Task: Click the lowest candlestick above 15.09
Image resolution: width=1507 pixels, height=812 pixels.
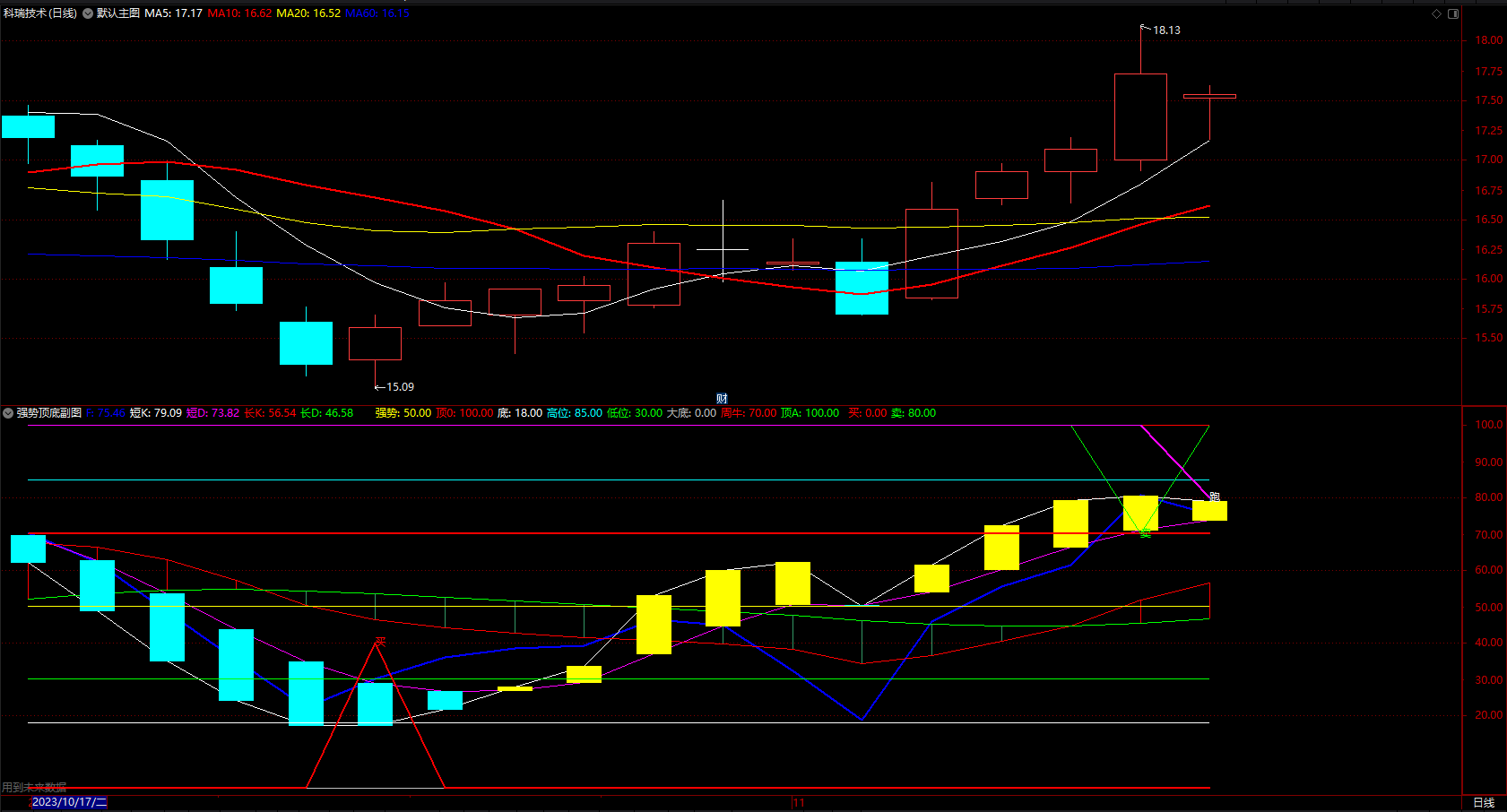Action: (x=375, y=343)
